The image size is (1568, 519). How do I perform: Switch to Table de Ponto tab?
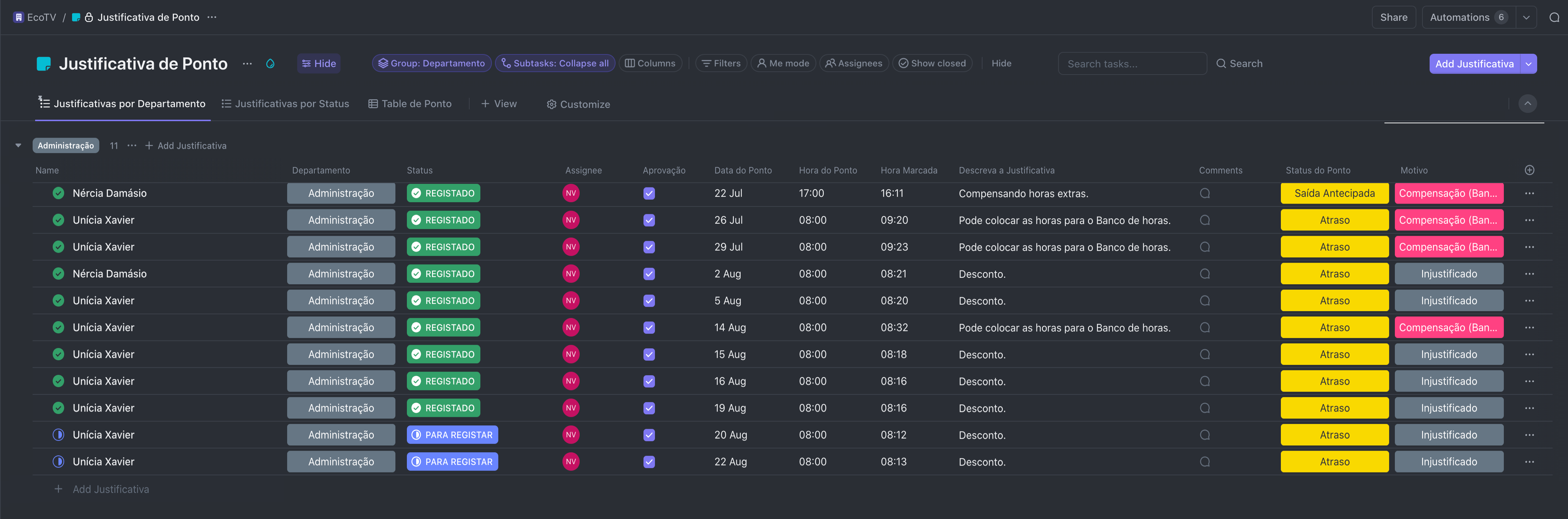coord(410,104)
